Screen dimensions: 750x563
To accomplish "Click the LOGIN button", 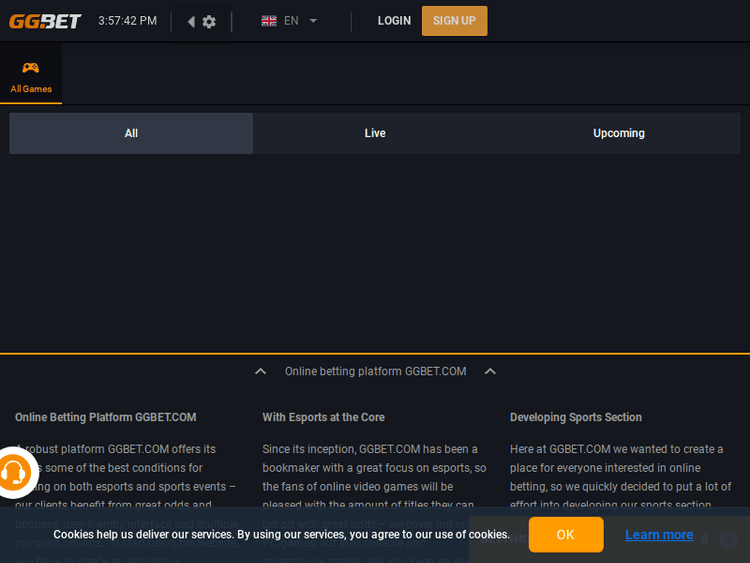I will coord(394,21).
